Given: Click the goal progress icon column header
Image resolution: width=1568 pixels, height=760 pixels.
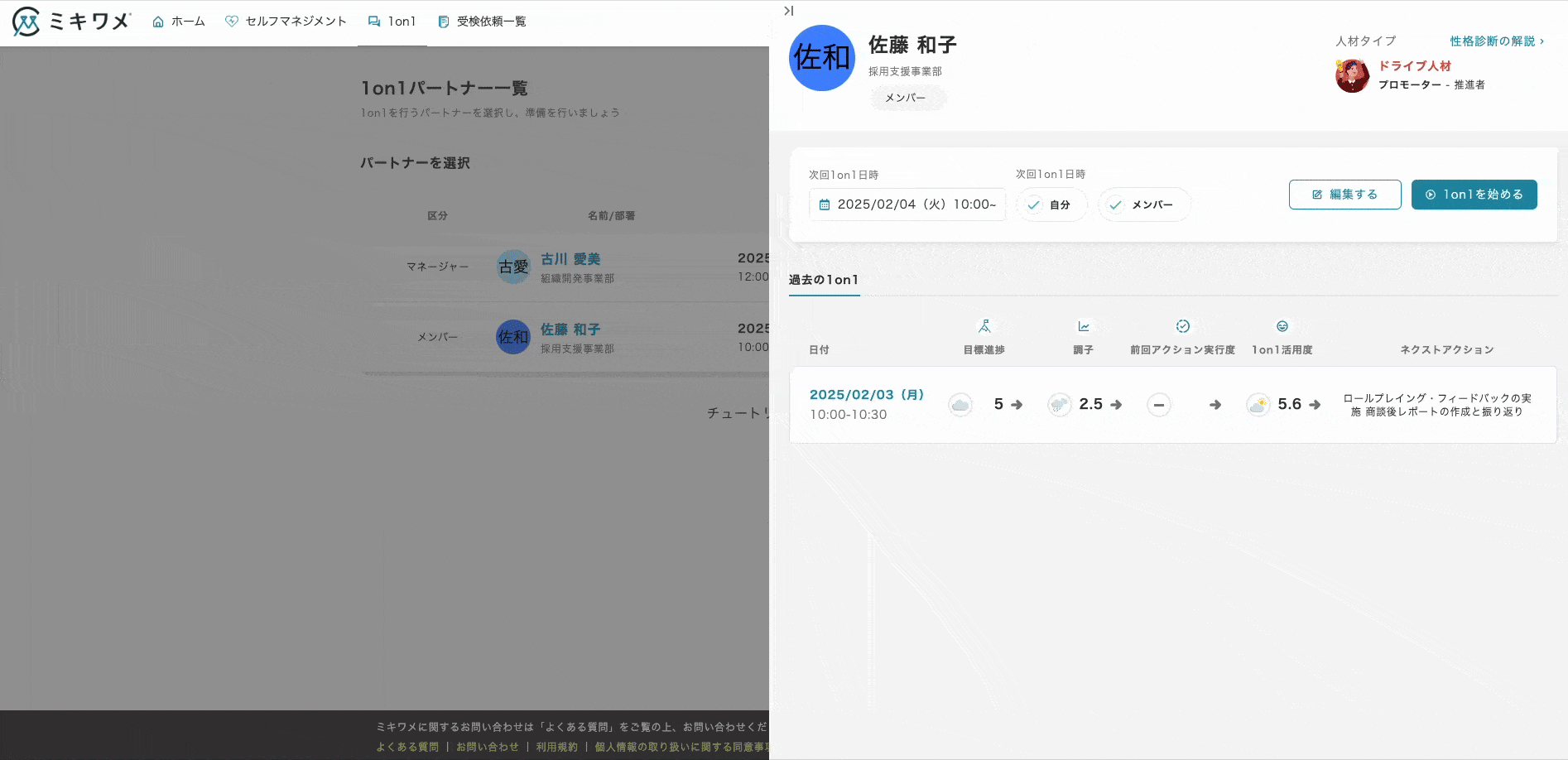Looking at the screenshot, I should point(984,326).
